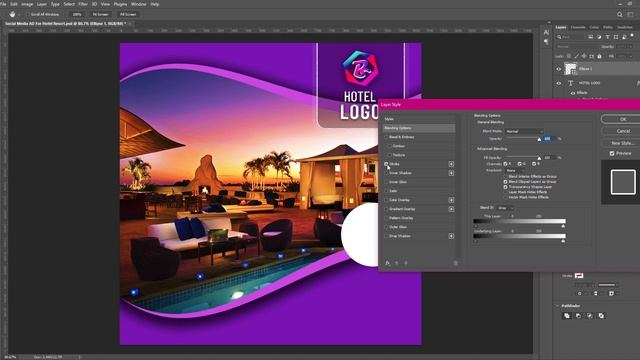This screenshot has height=360, width=640.
Task: Toggle the Preview checkbox
Action: point(612,153)
